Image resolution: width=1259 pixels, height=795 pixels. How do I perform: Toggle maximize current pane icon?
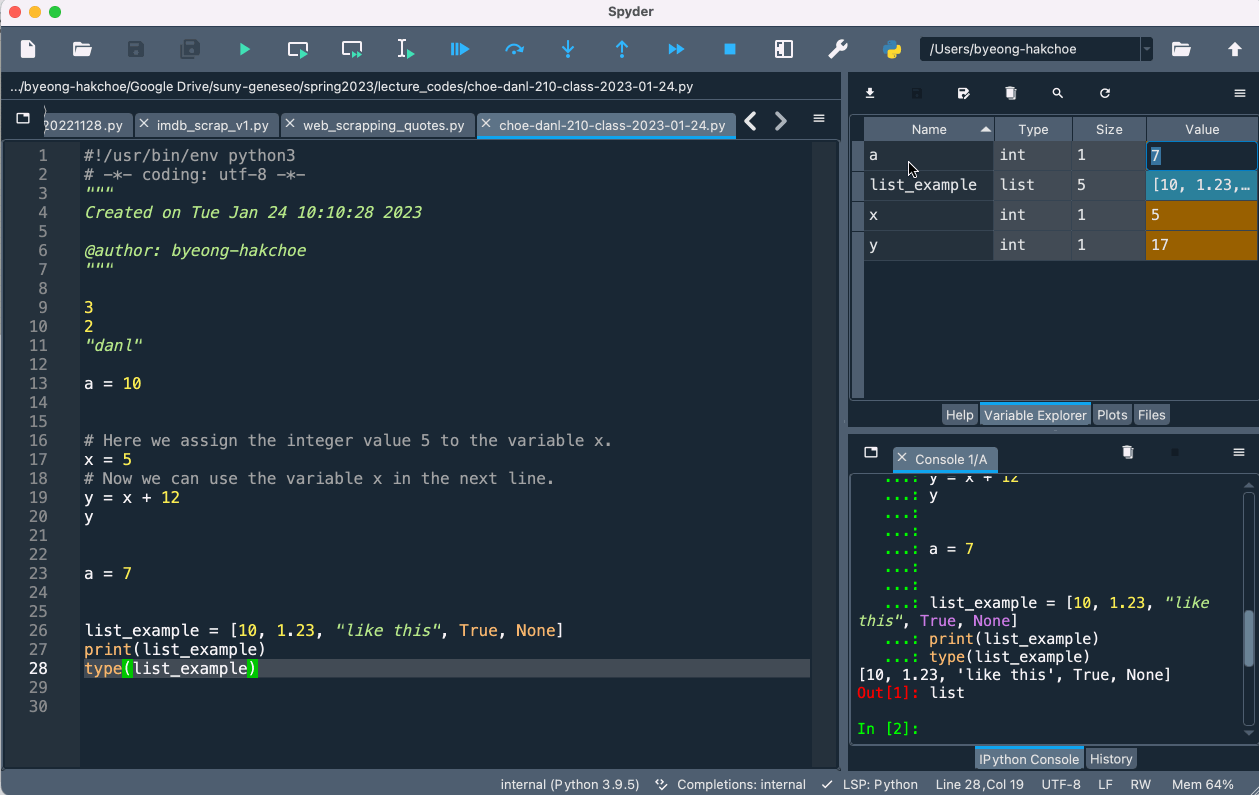tap(784, 49)
